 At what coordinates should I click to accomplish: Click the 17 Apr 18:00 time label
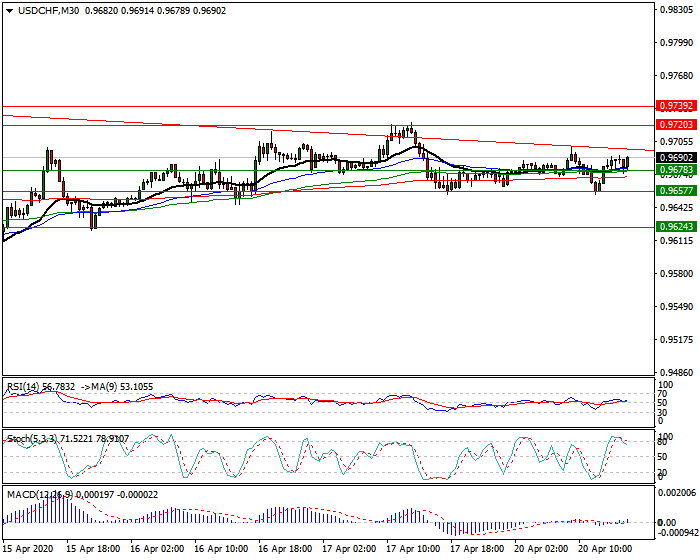(x=478, y=548)
